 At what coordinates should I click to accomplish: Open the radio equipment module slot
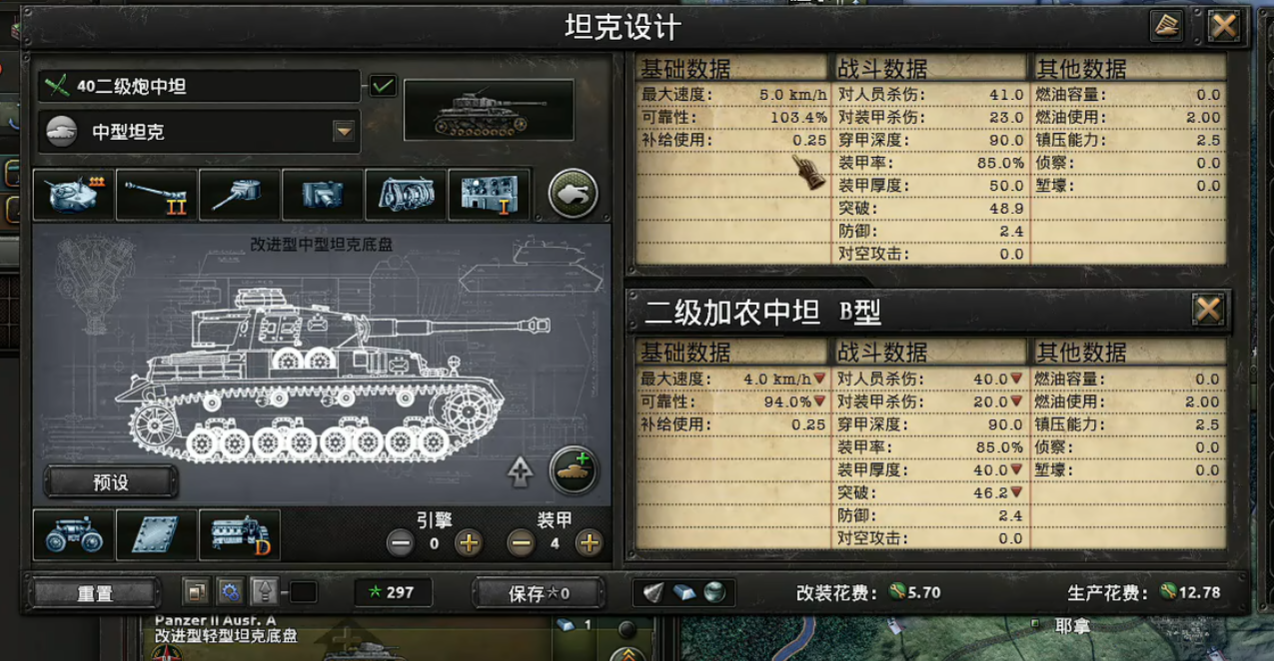coord(489,194)
